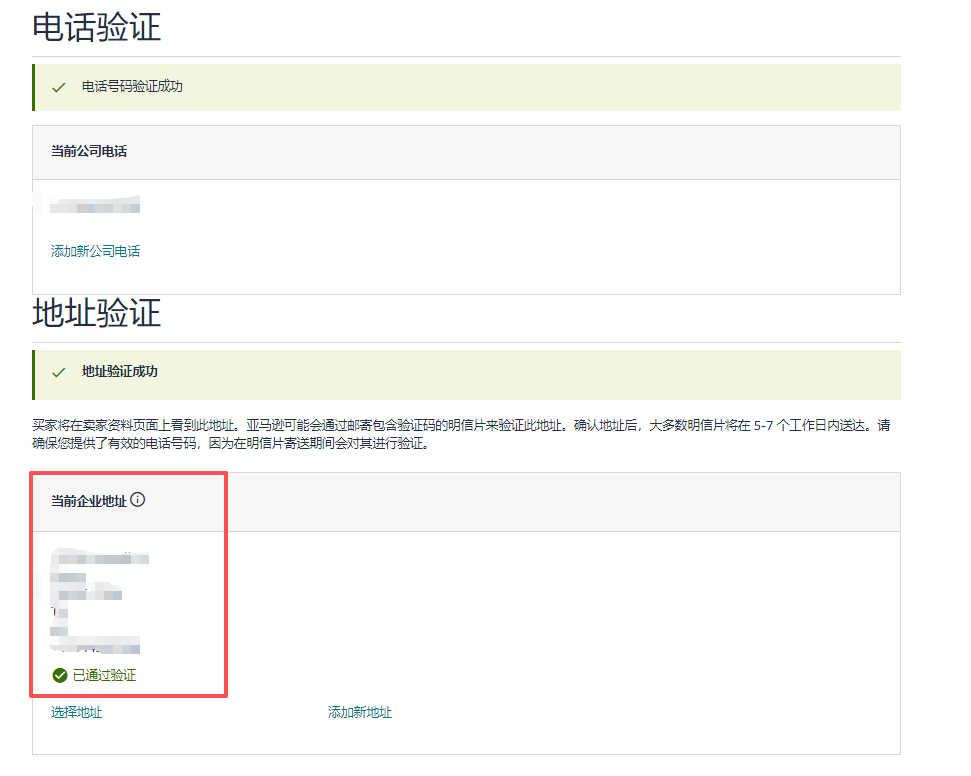Click the 电话验证 section heading

(96, 27)
